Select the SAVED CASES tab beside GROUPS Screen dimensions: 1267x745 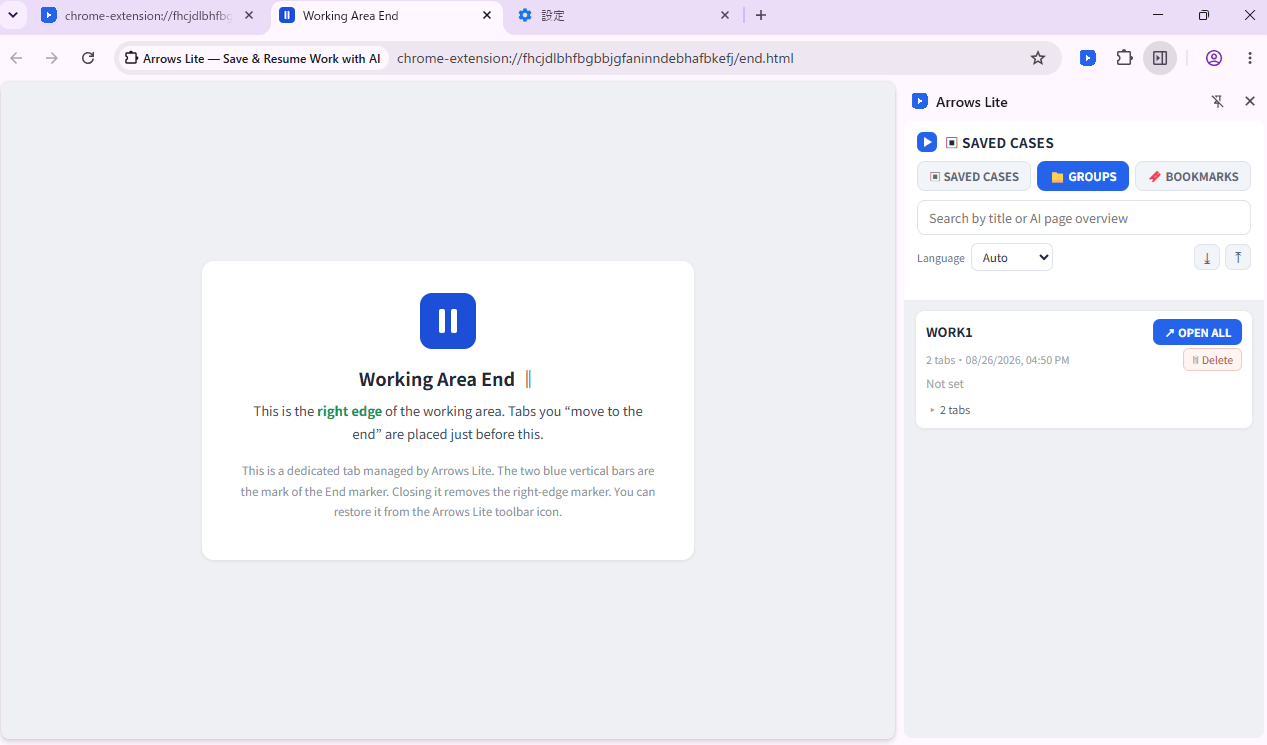point(974,176)
